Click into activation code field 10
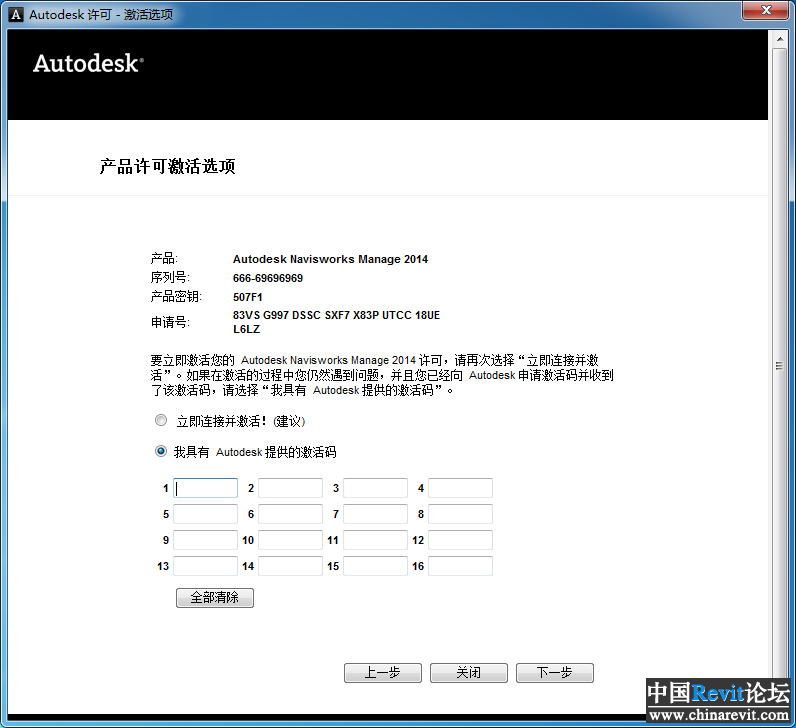Viewport: 796px width, 728px height. [290, 540]
